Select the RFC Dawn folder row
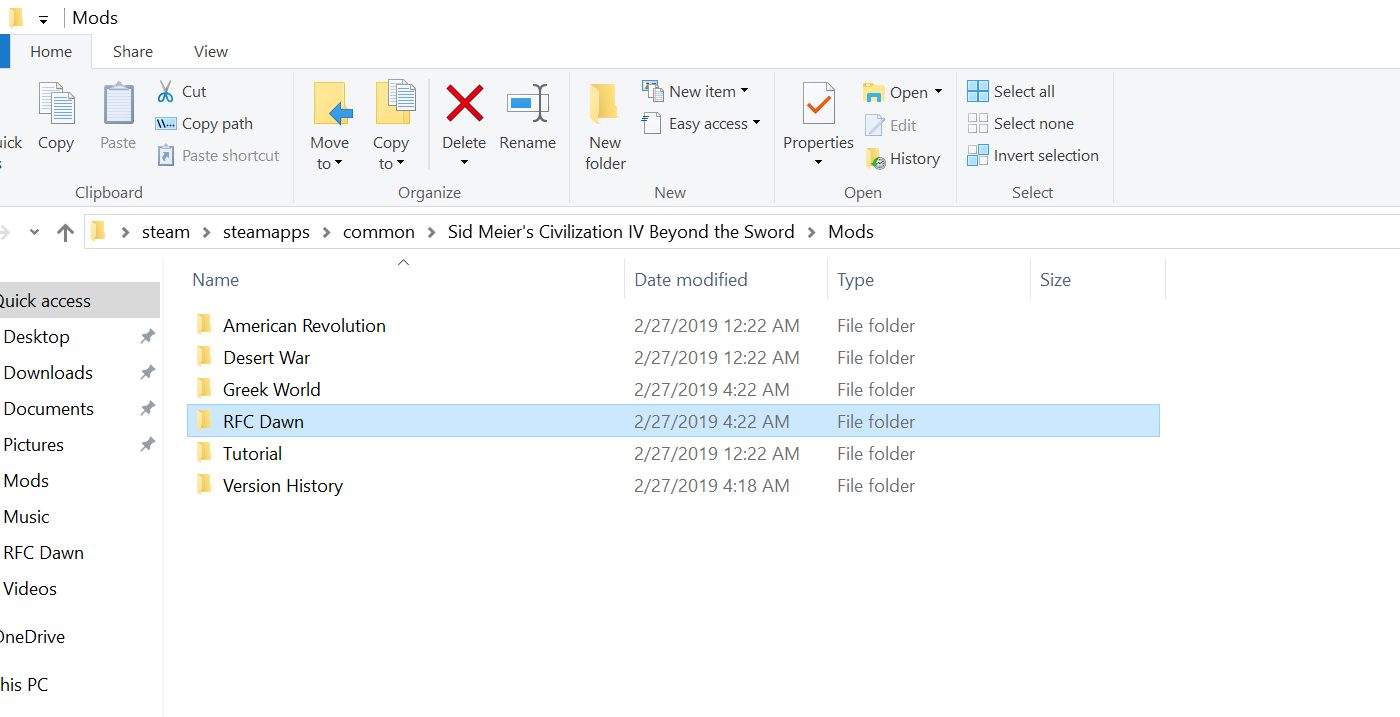Image resolution: width=1400 pixels, height=717 pixels. [673, 421]
